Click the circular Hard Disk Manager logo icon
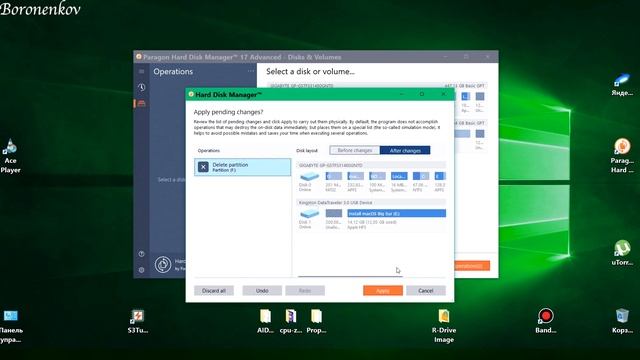This screenshot has height=360, width=640. [163, 264]
